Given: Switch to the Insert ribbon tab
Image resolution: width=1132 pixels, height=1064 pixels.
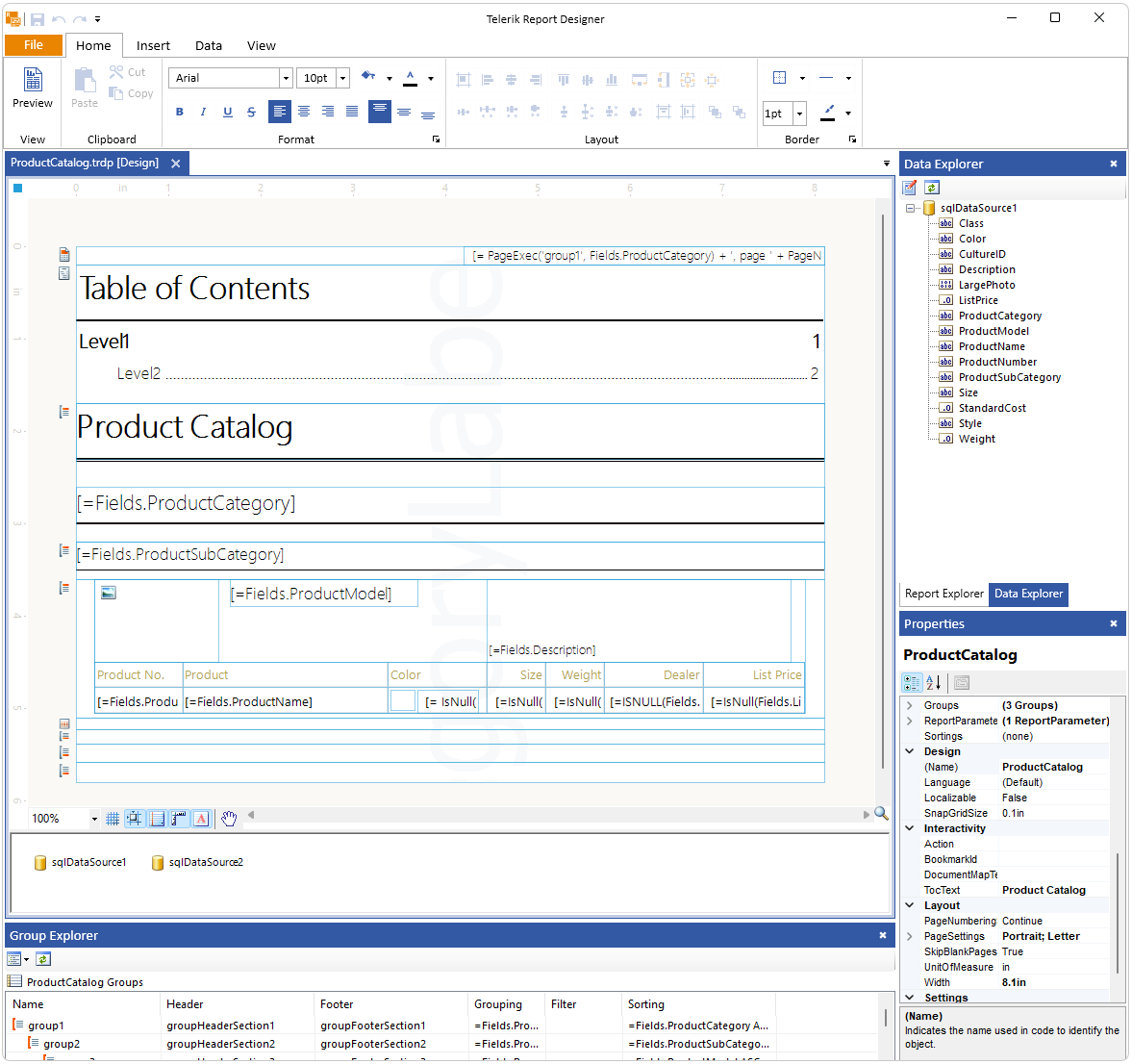Looking at the screenshot, I should click(153, 45).
